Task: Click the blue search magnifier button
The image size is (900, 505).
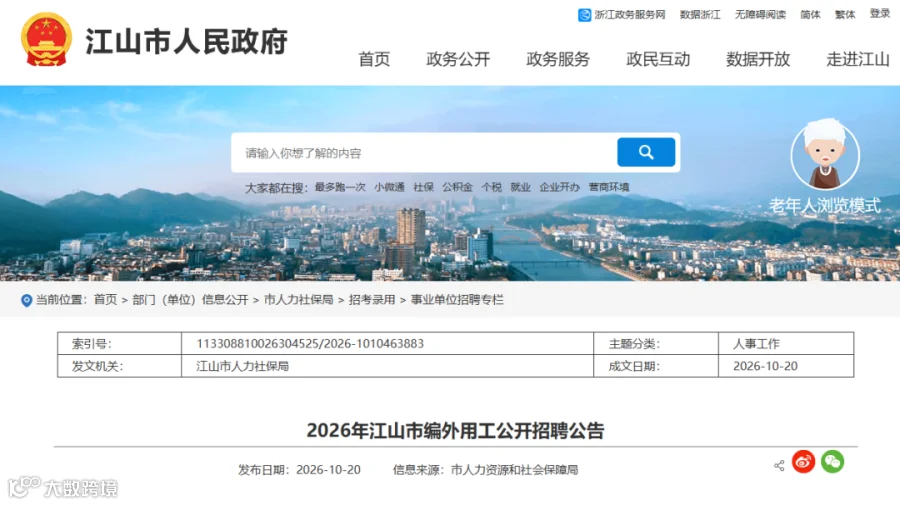Action: (646, 152)
